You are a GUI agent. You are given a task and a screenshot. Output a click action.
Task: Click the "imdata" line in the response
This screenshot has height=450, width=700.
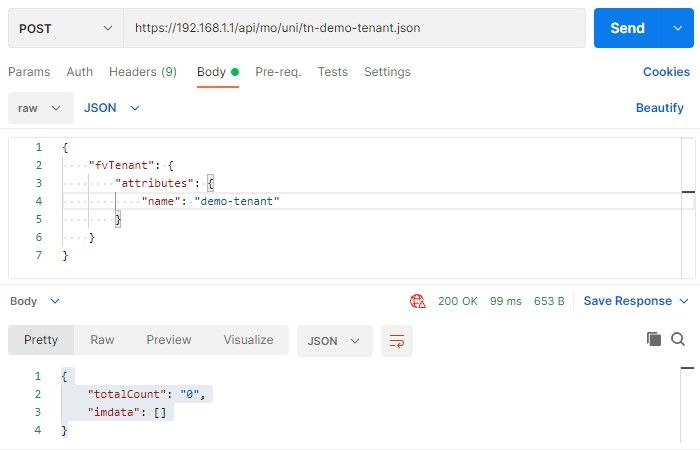pyautogui.click(x=127, y=412)
